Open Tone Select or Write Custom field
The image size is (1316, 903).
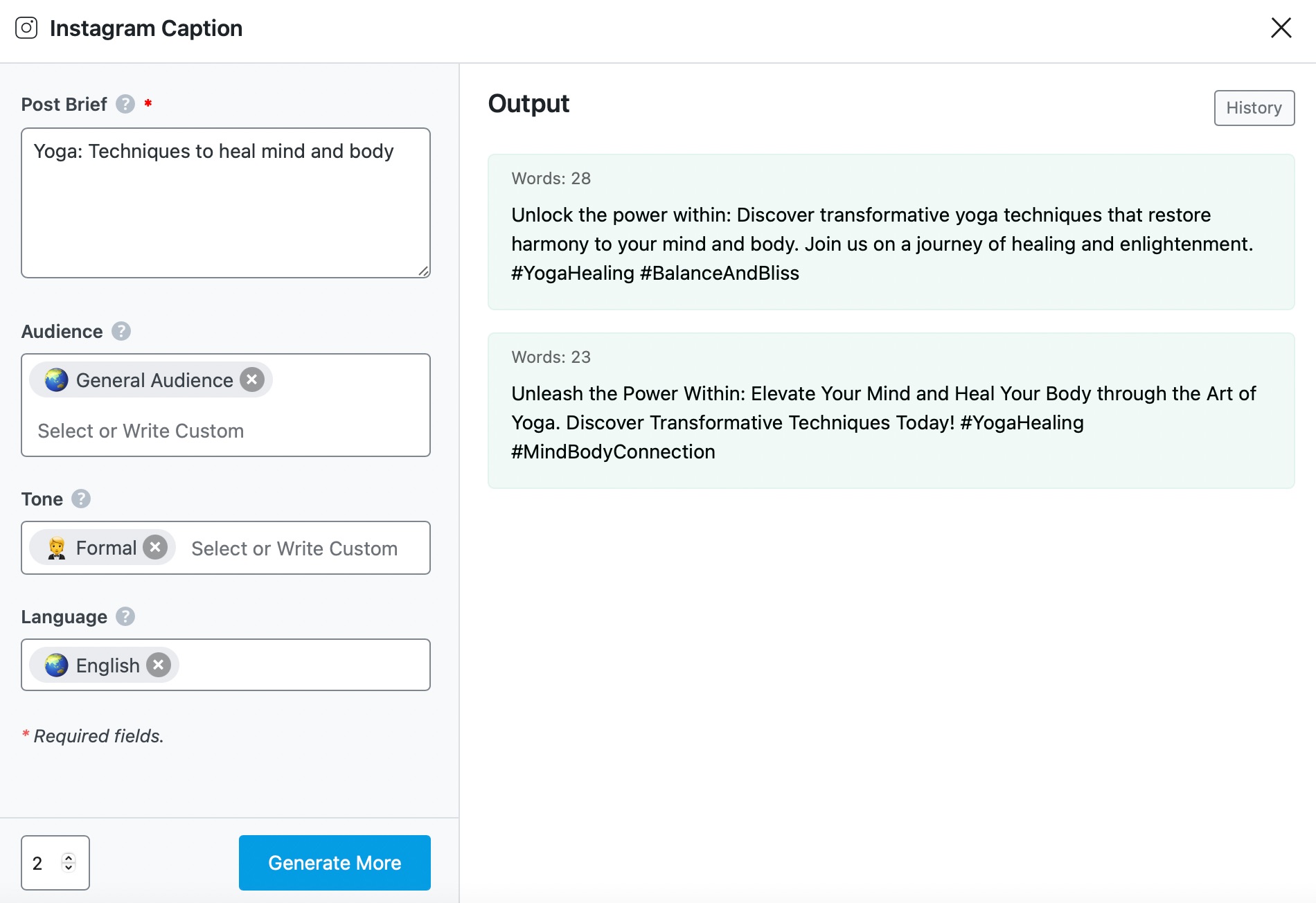click(x=295, y=548)
